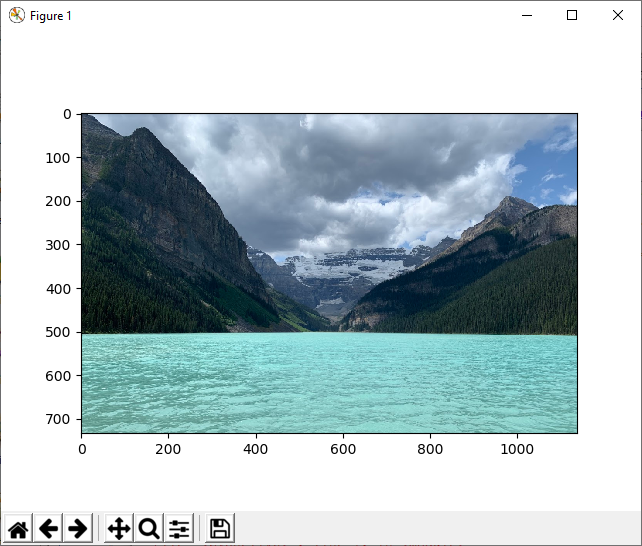The width and height of the screenshot is (642, 546).
Task: Click y-axis tick label 500
Action: [x=58, y=332]
